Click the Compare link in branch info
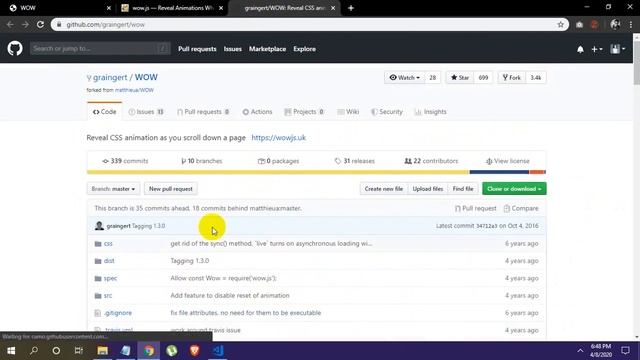The height and width of the screenshot is (360, 640). (521, 208)
